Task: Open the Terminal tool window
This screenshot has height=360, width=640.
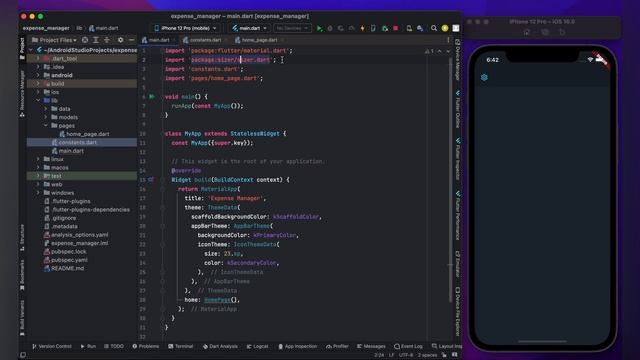Action: [180, 346]
